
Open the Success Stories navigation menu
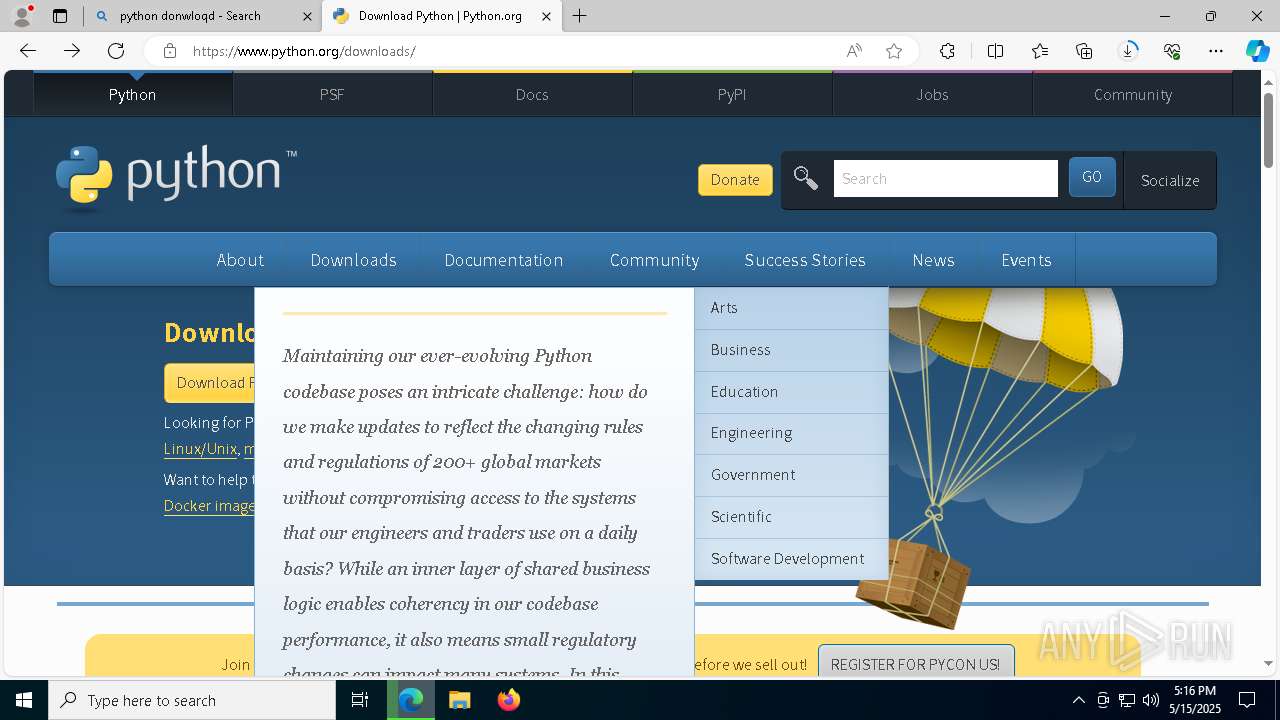805,260
